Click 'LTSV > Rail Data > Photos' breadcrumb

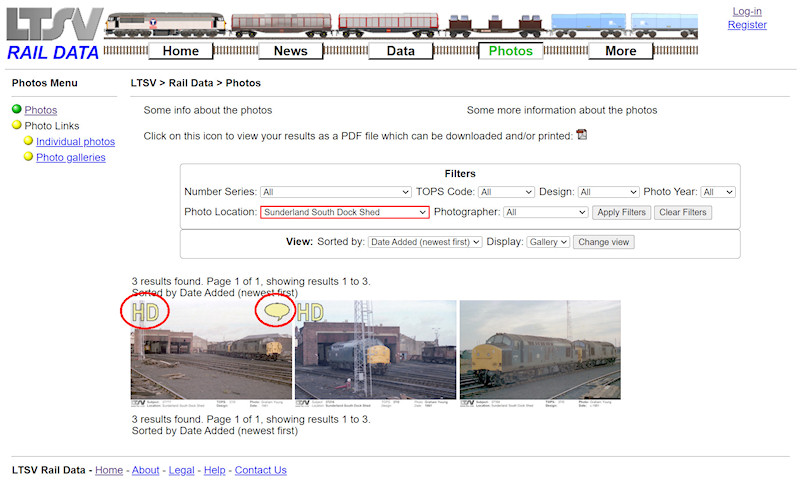click(x=195, y=83)
